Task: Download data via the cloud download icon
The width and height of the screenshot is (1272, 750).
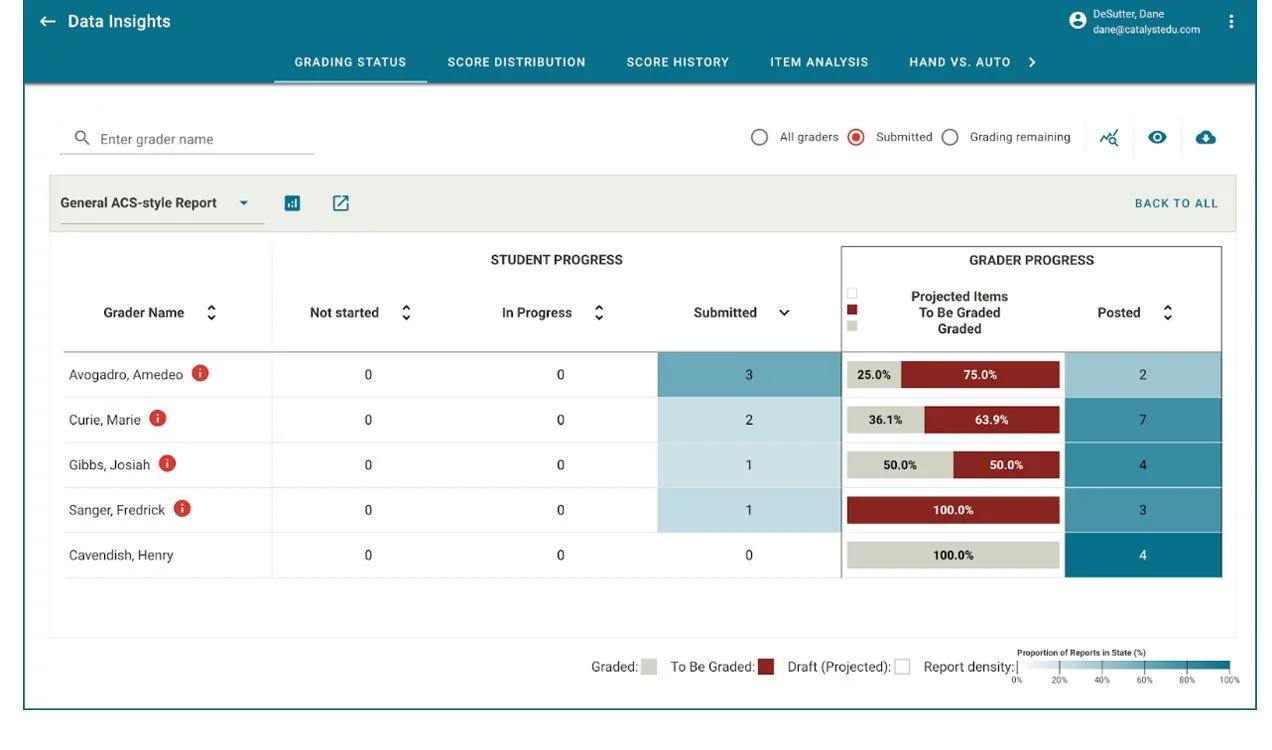Action: 1205,137
